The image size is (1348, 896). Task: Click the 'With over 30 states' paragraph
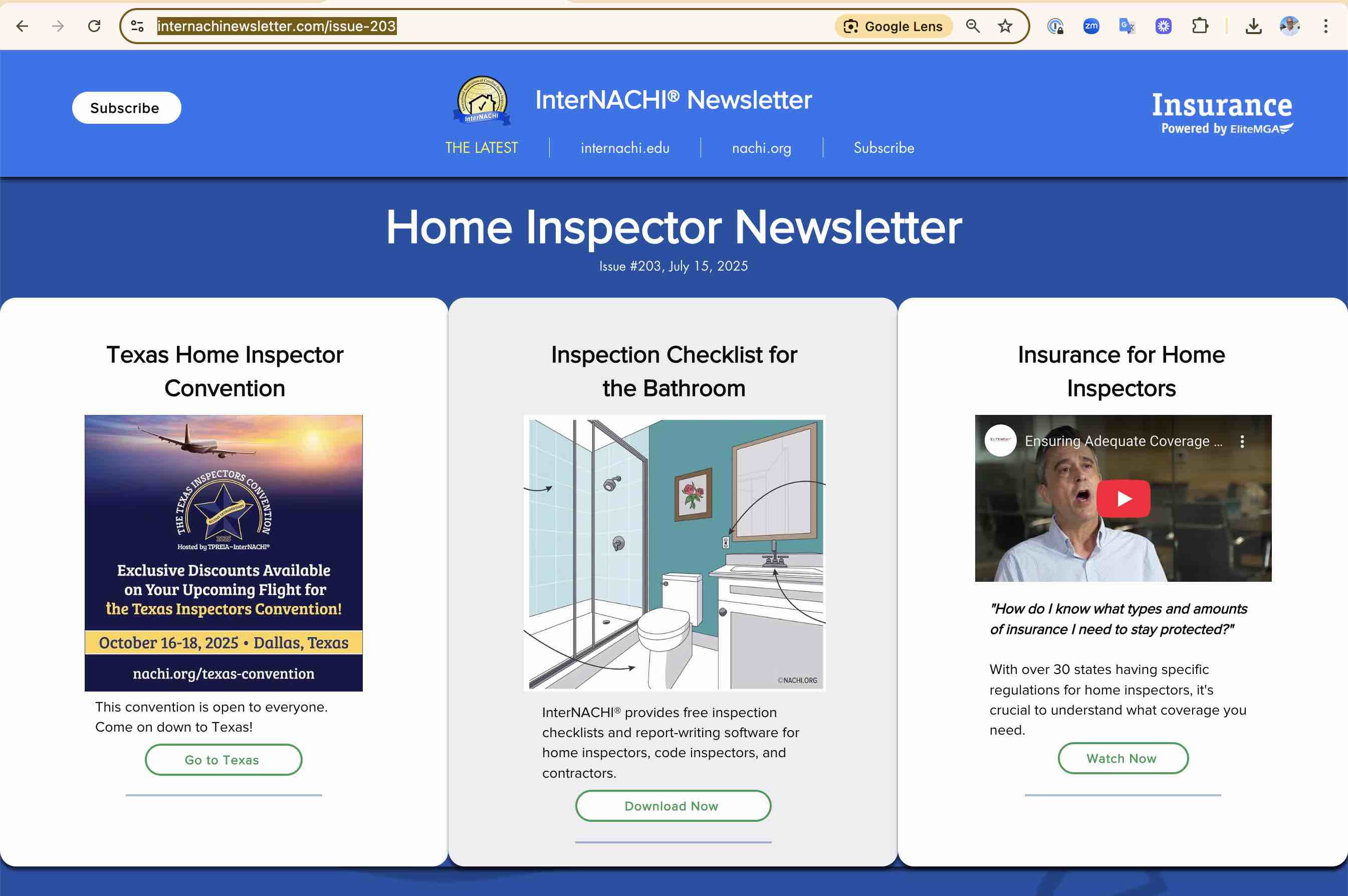point(1117,700)
